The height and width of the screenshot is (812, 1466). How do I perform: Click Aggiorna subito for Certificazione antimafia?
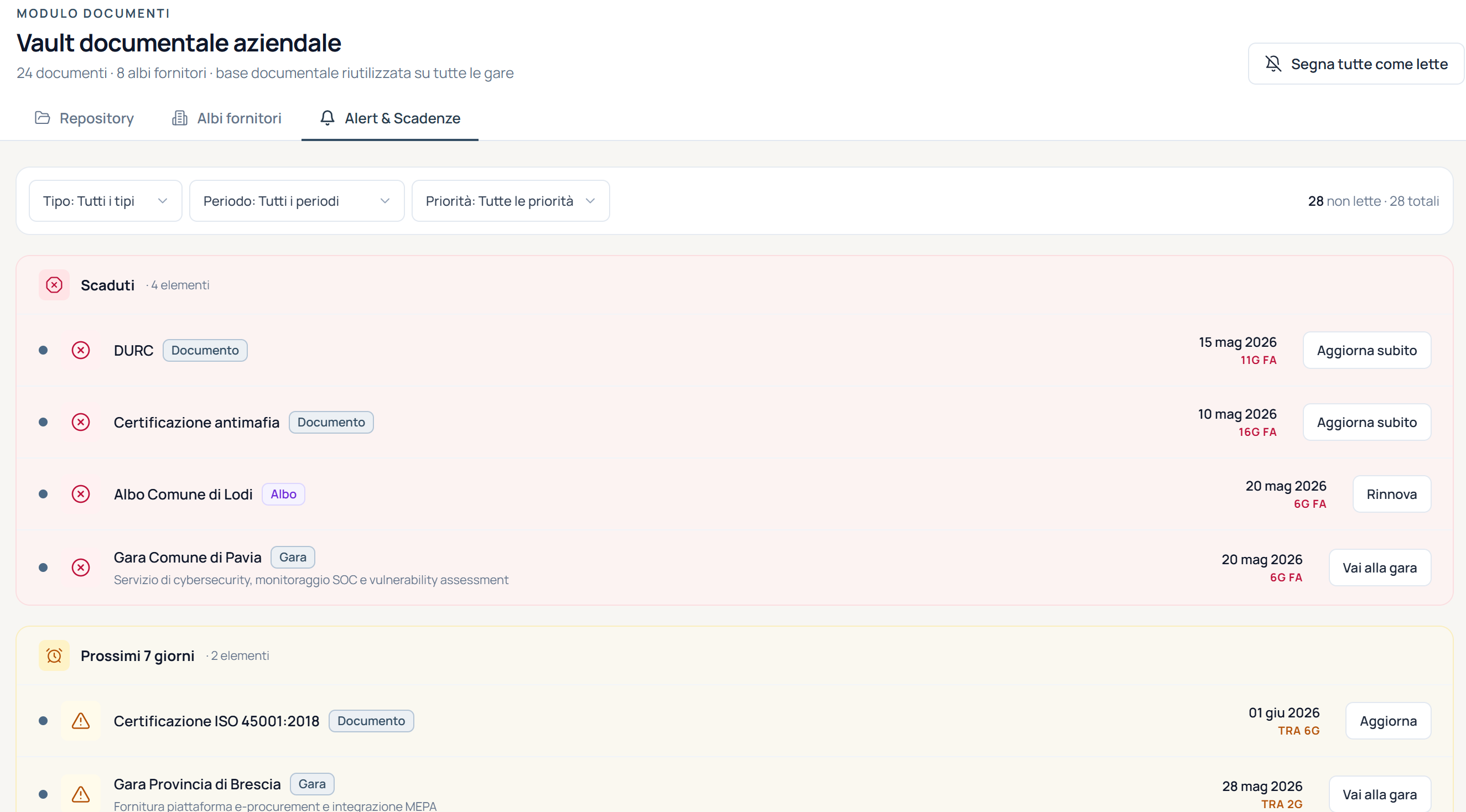[x=1367, y=422]
